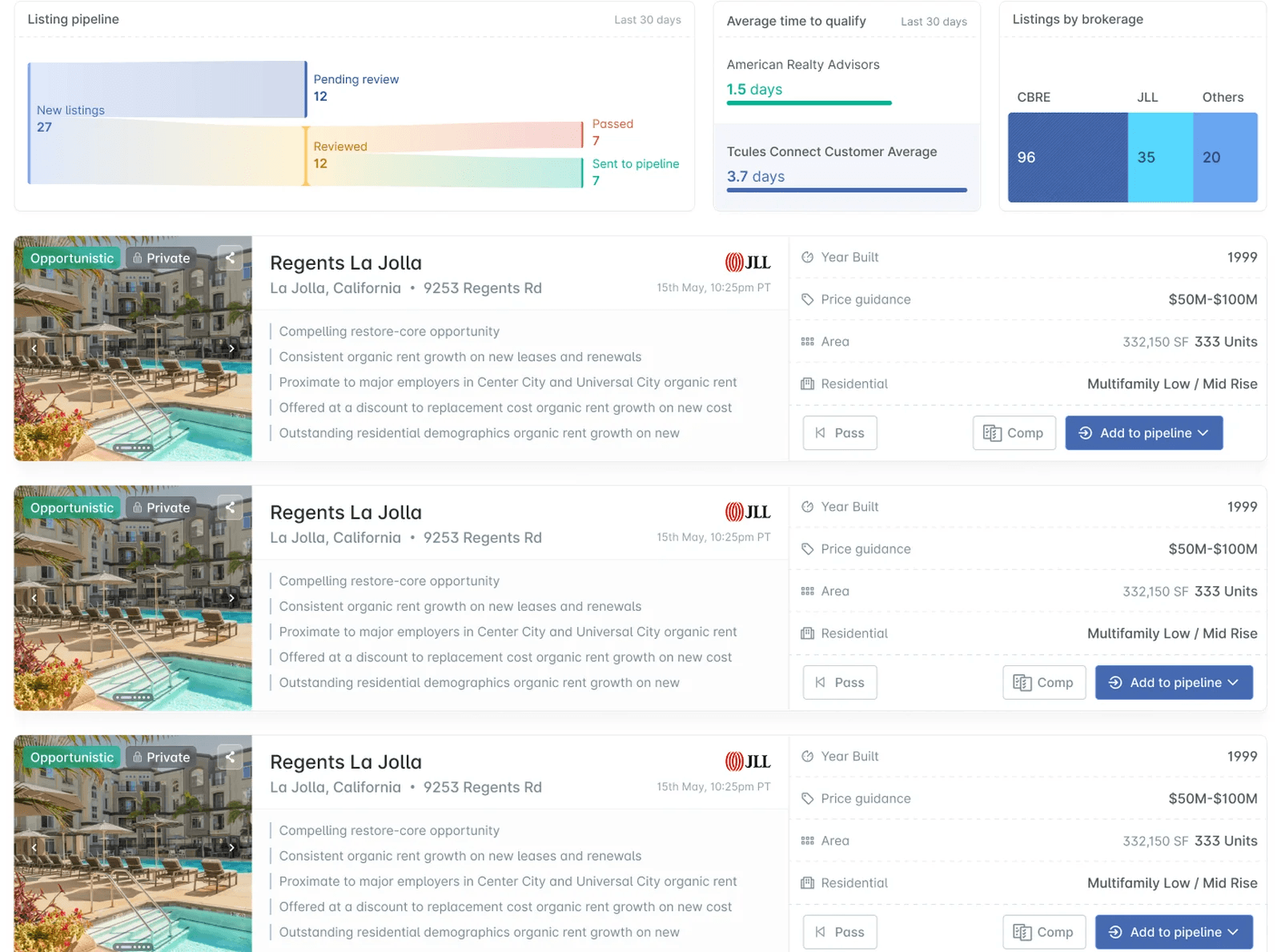Screen dimensions: 1281x952
Task: Click Opportunistic badge on first listing
Action: (x=72, y=258)
